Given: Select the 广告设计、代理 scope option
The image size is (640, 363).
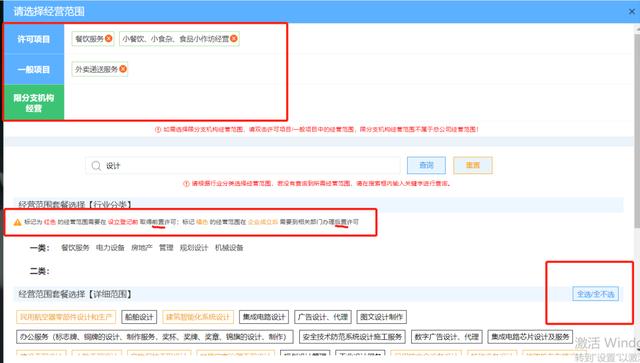Looking at the screenshot, I should tap(322, 317).
